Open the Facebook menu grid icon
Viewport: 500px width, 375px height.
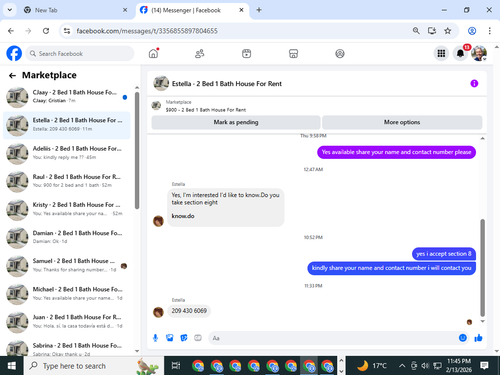tap(441, 53)
